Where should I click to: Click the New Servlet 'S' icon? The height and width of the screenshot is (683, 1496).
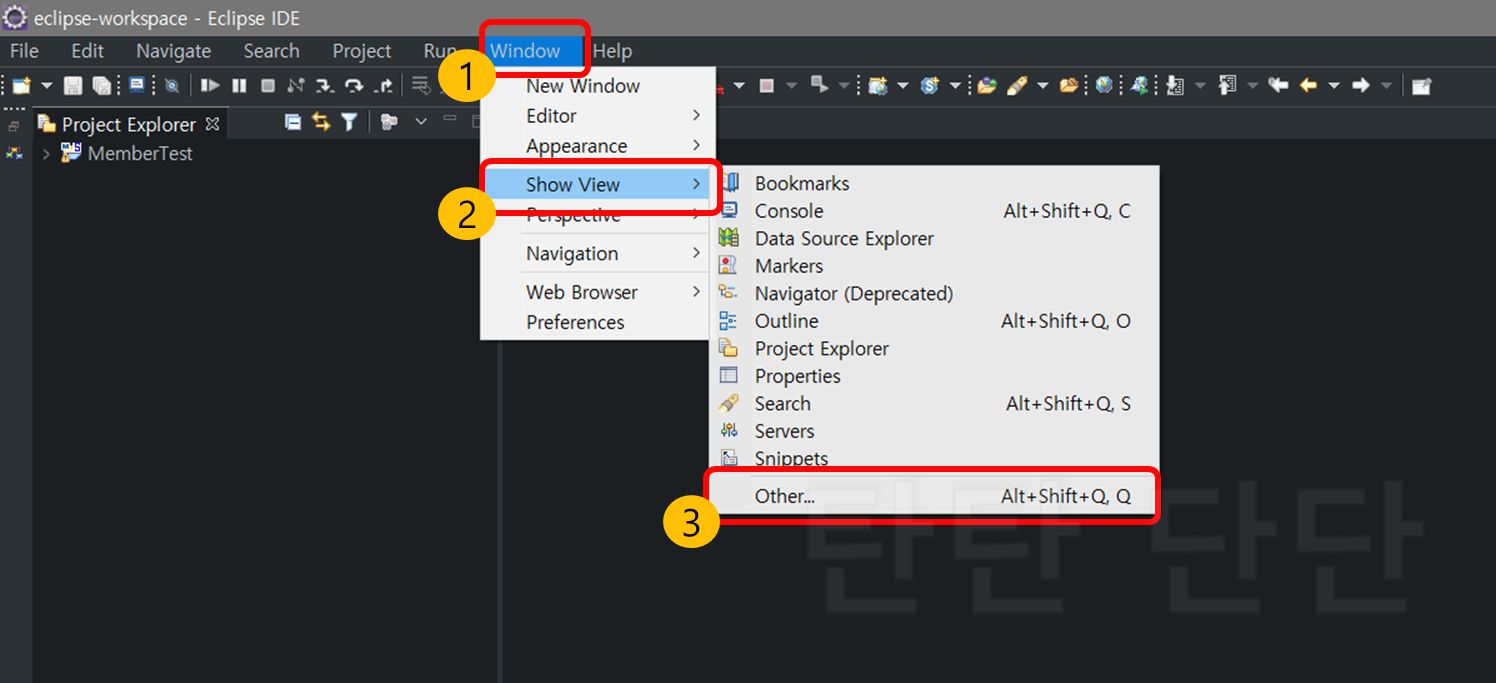tap(930, 85)
